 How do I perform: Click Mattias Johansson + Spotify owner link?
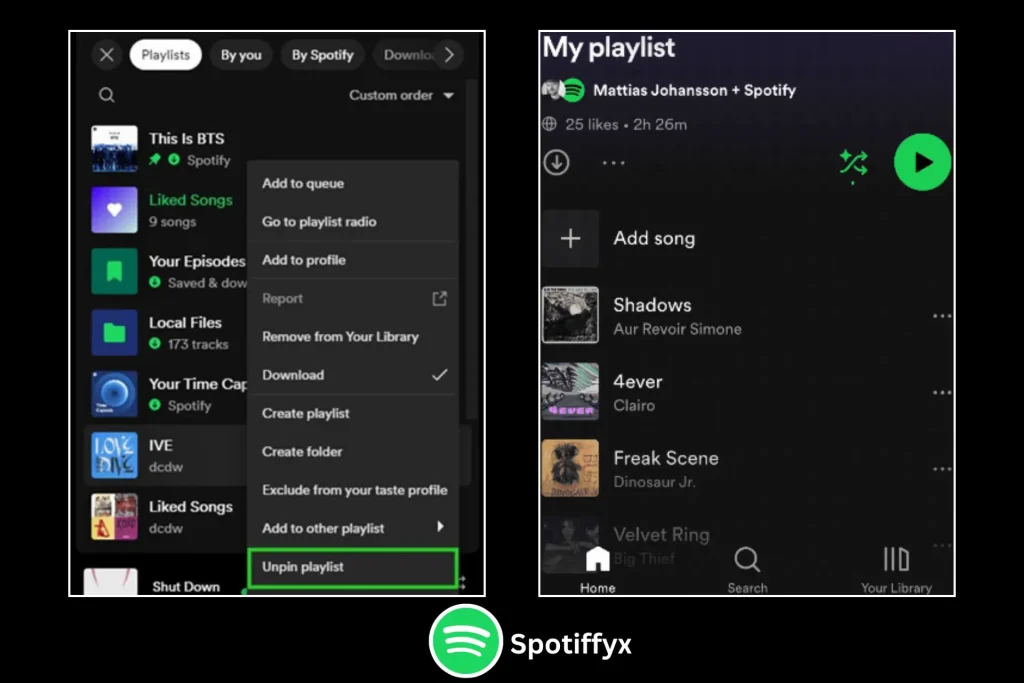pos(694,91)
